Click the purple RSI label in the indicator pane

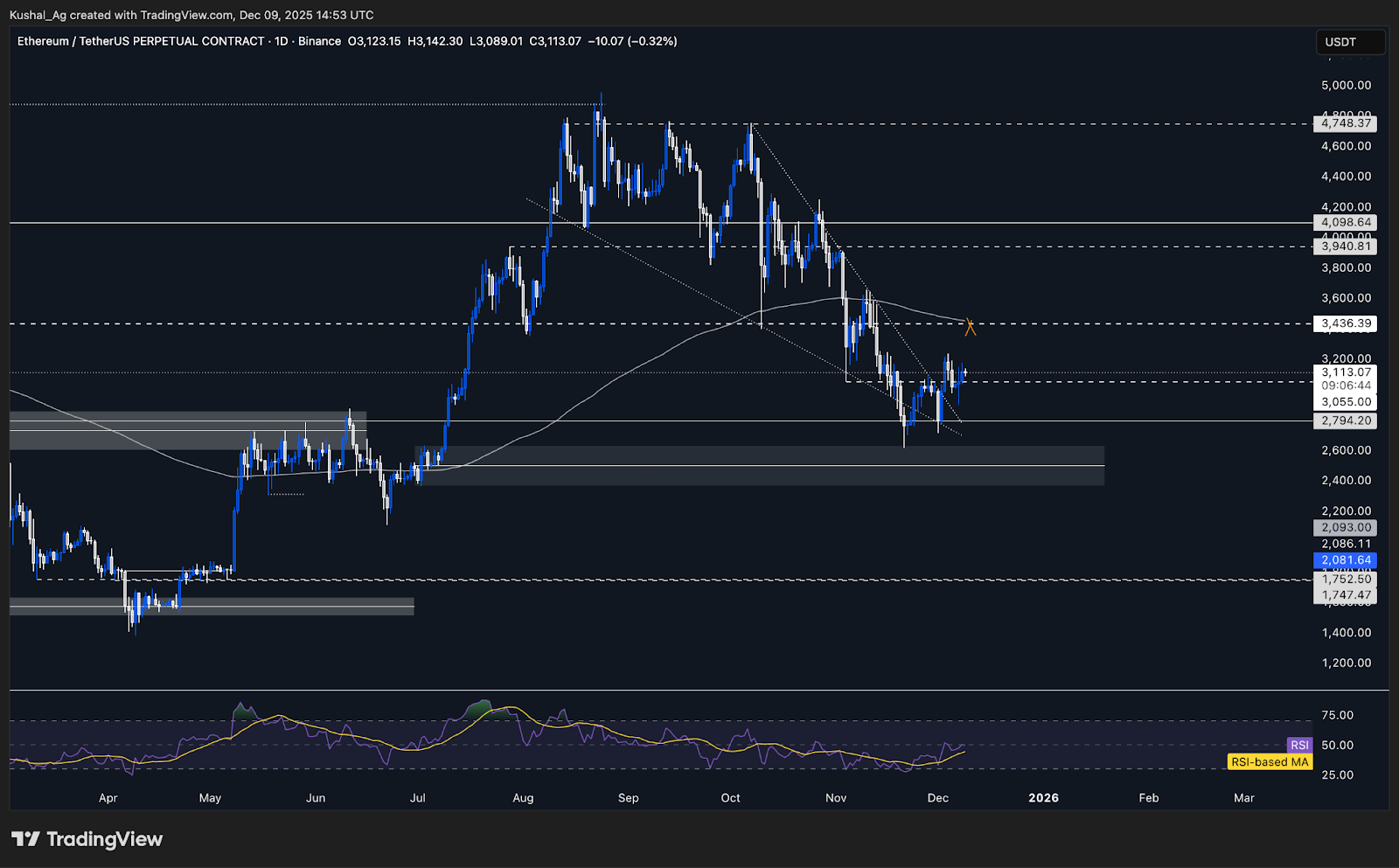click(1299, 745)
